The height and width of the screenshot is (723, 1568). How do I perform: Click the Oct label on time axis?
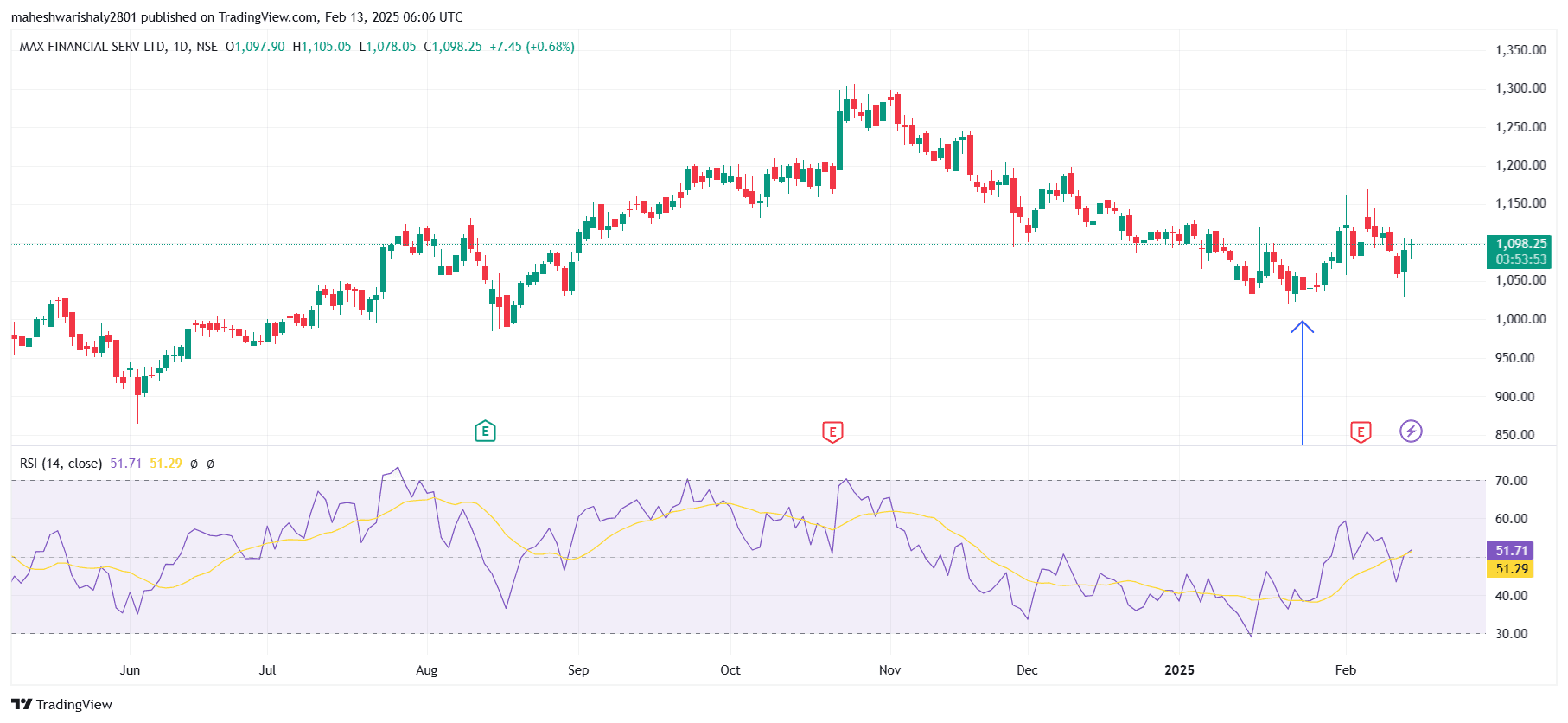click(x=730, y=670)
